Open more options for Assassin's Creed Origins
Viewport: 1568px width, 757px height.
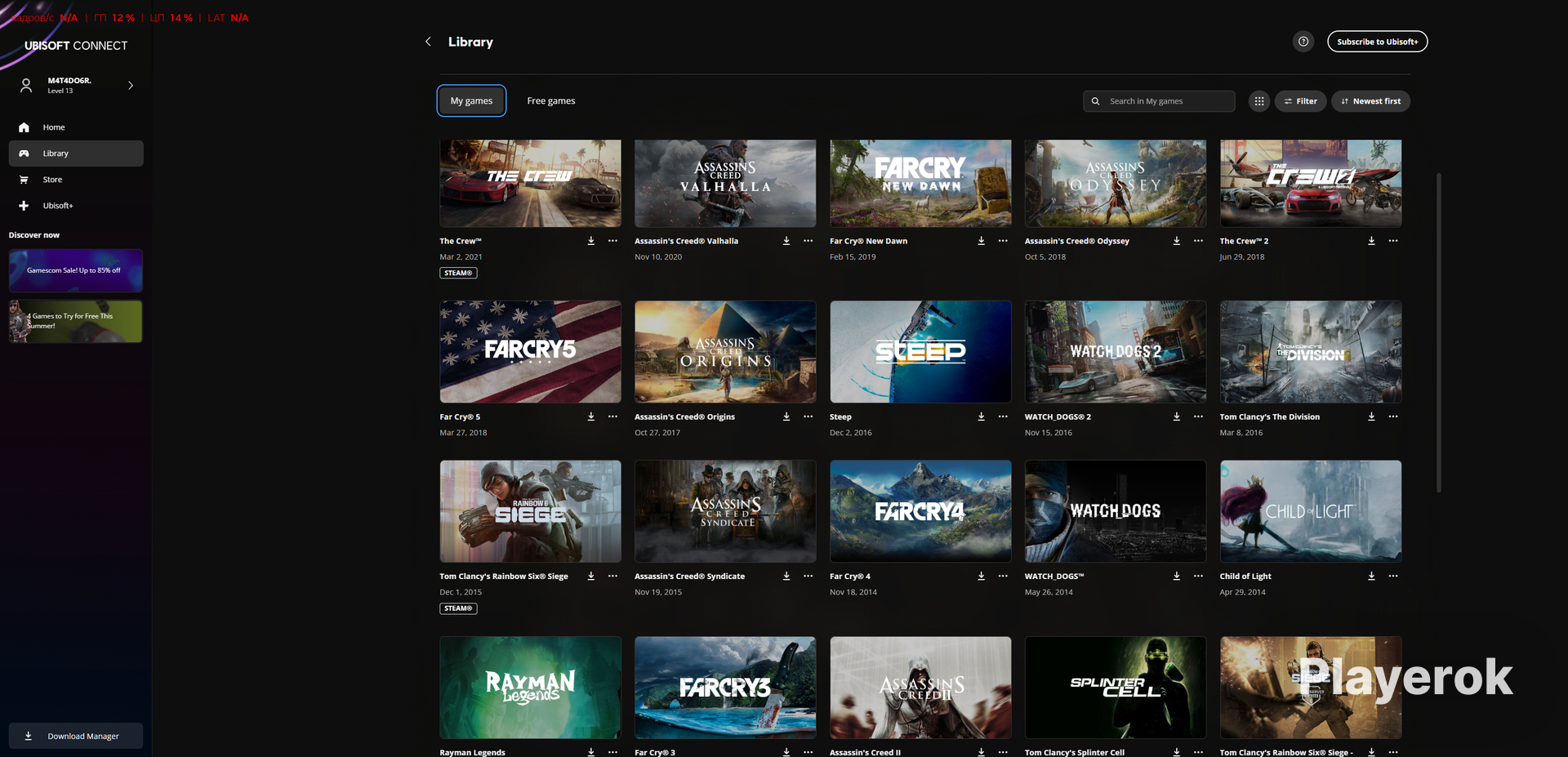808,416
